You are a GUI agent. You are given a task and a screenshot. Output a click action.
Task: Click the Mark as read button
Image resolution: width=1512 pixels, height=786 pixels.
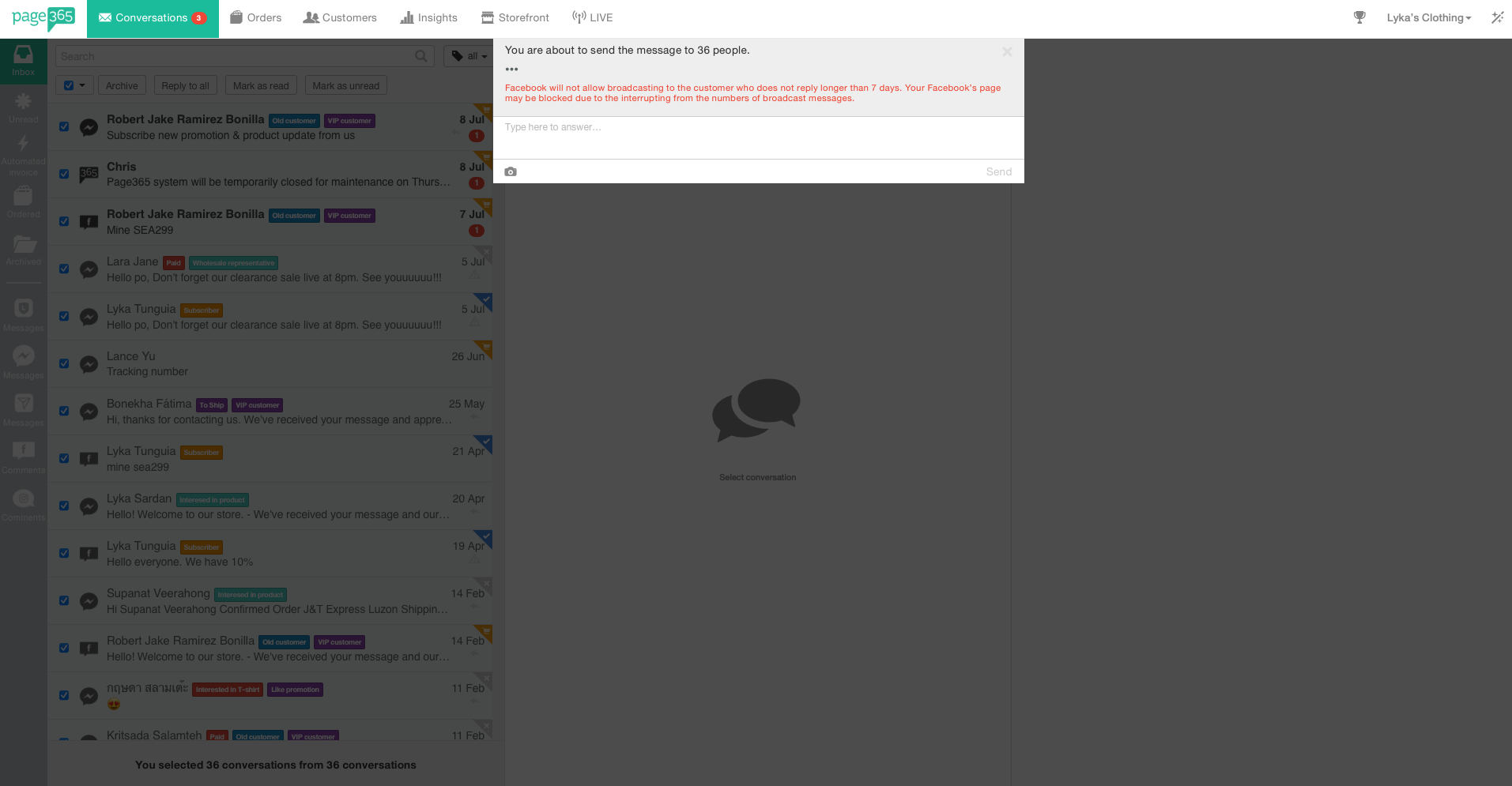point(261,85)
